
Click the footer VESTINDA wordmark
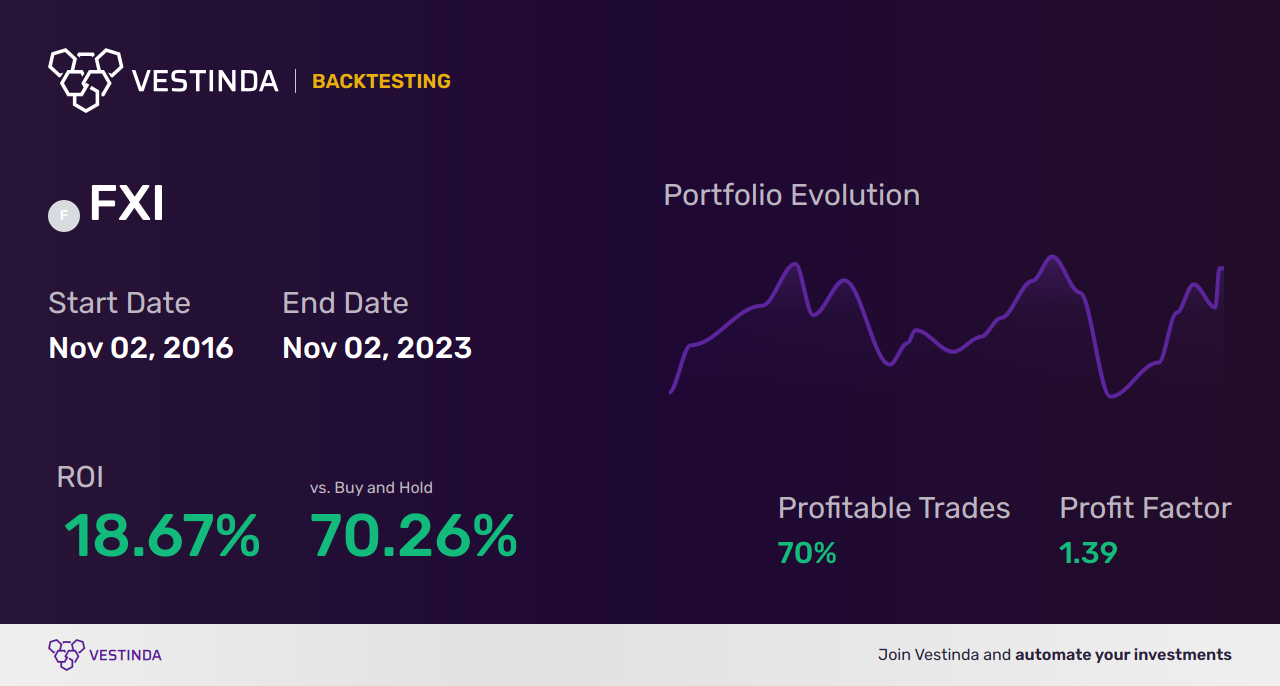click(x=125, y=655)
